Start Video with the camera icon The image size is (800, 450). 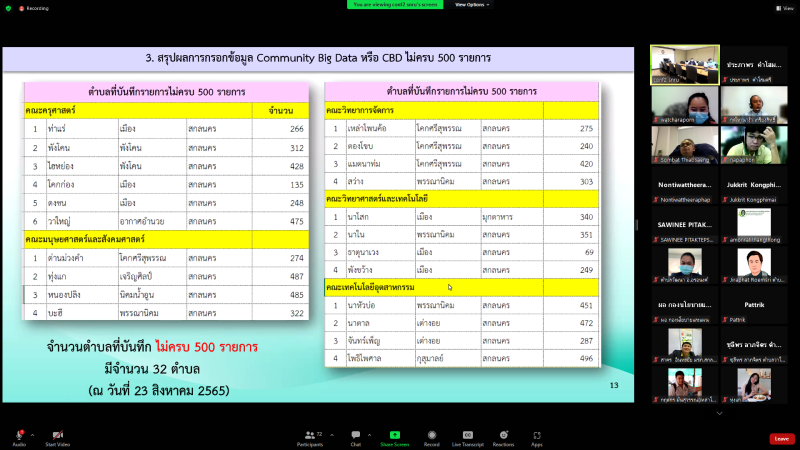click(58, 436)
